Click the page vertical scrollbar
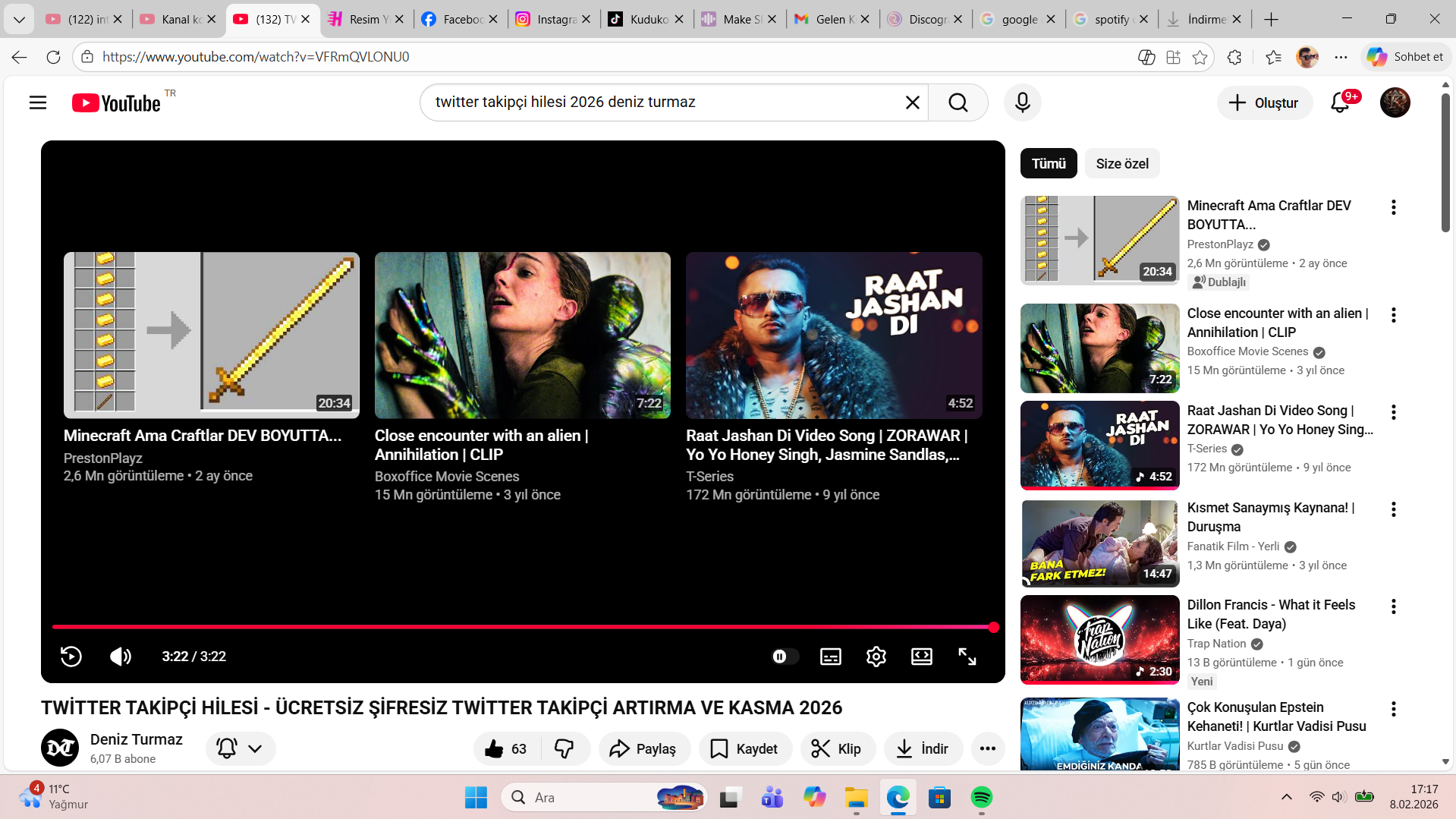The width and height of the screenshot is (1456, 819). 1445,163
